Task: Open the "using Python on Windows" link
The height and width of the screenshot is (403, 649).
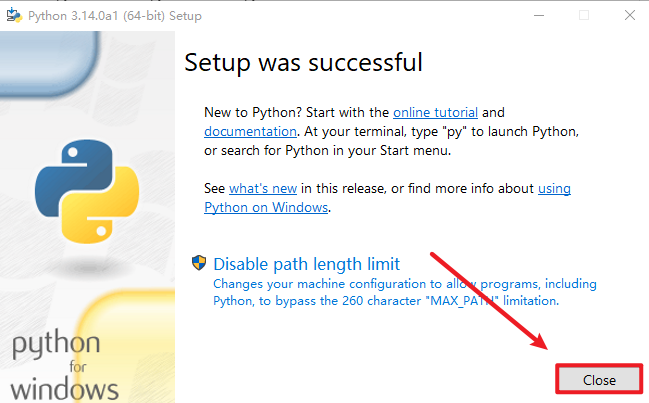Action: click(x=266, y=207)
